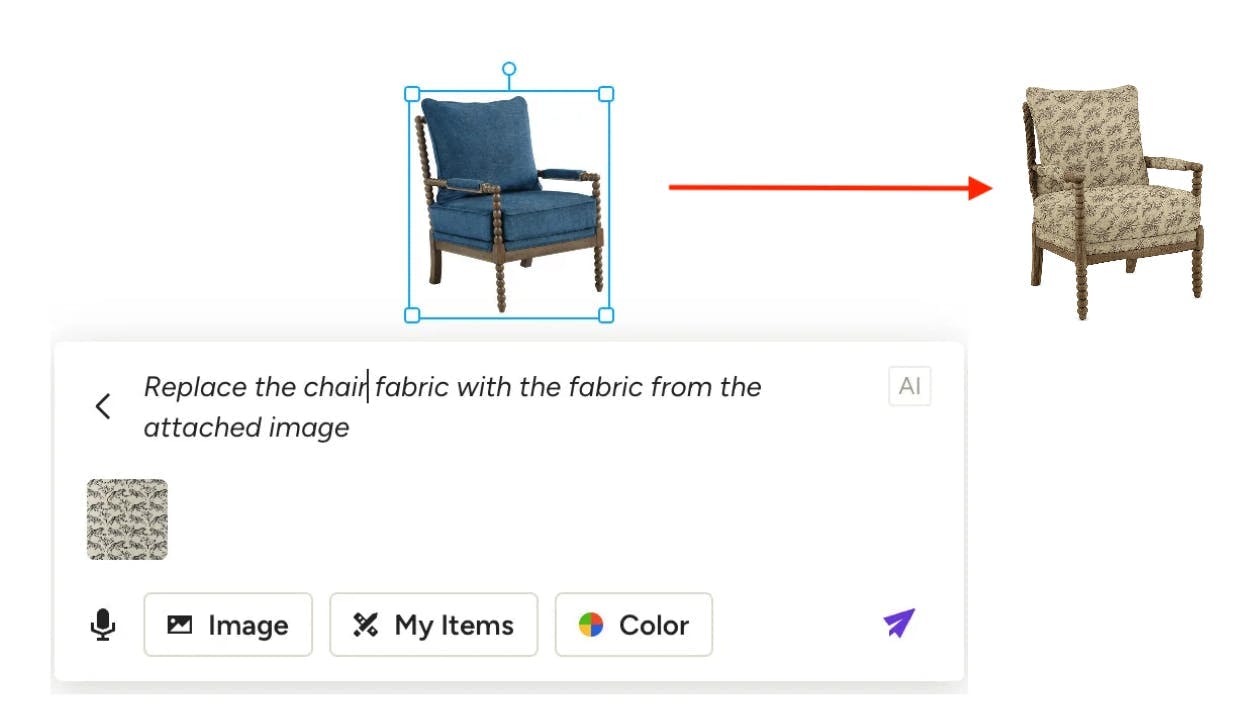Click the microphone voice input icon

pos(102,625)
